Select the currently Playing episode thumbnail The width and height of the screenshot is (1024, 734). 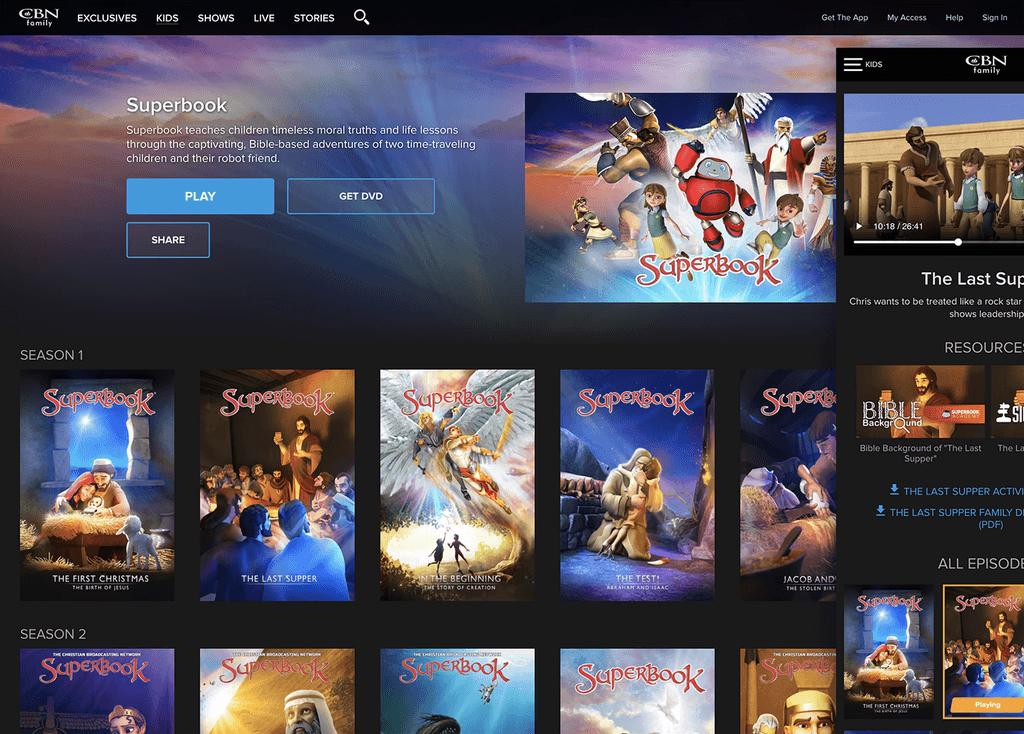(x=984, y=651)
